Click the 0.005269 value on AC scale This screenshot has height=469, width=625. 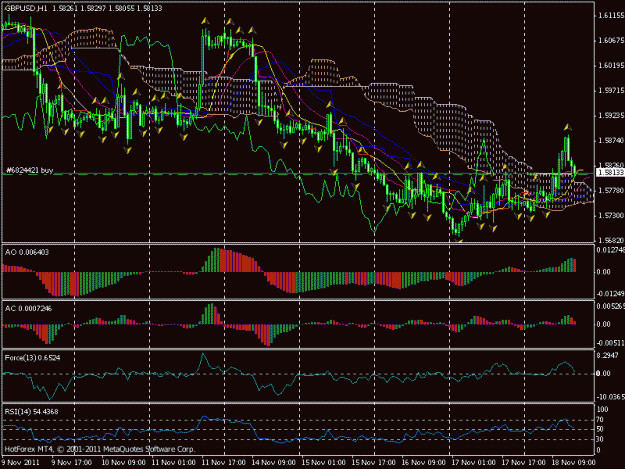coord(611,306)
